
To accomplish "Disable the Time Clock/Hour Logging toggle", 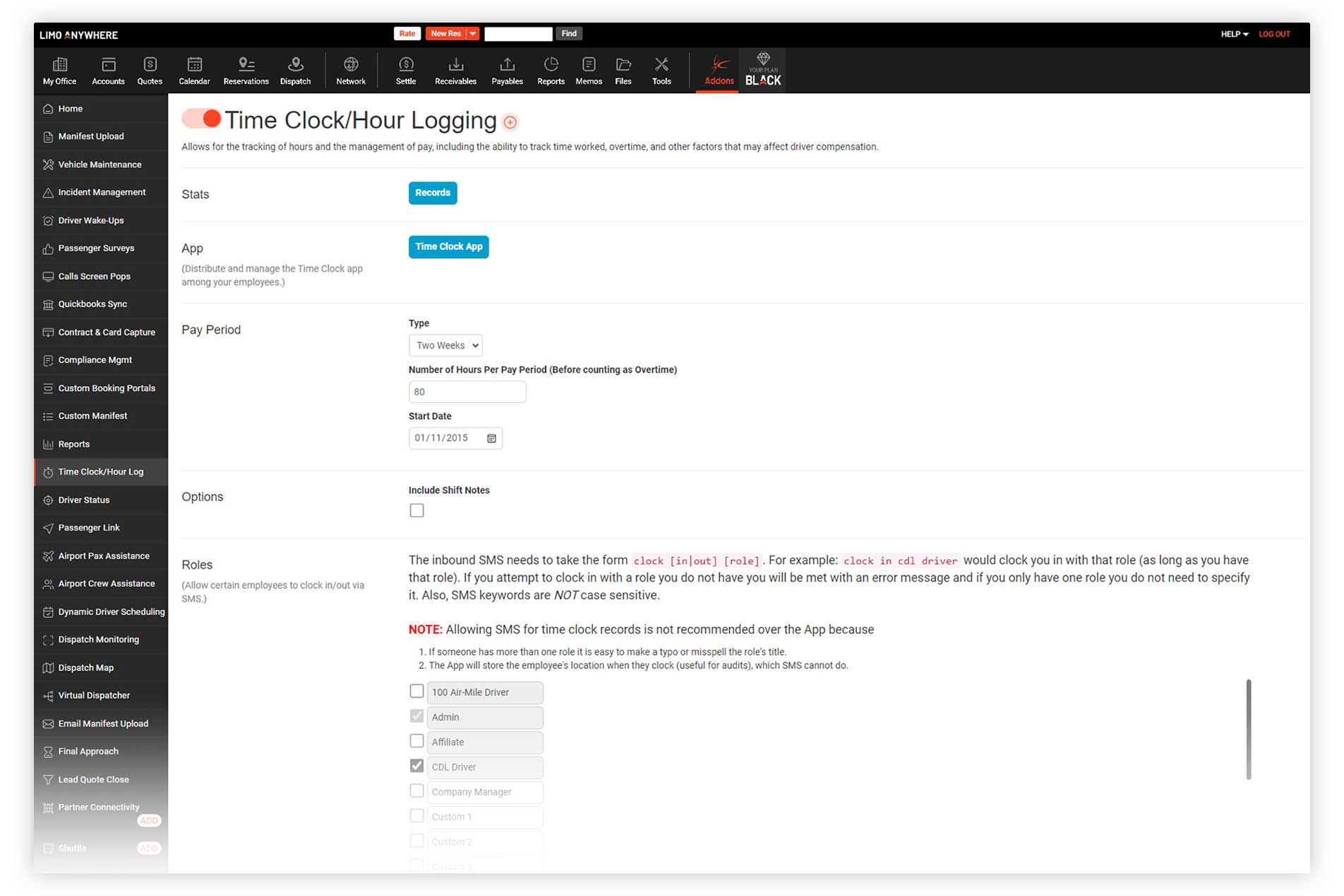I will pos(202,119).
